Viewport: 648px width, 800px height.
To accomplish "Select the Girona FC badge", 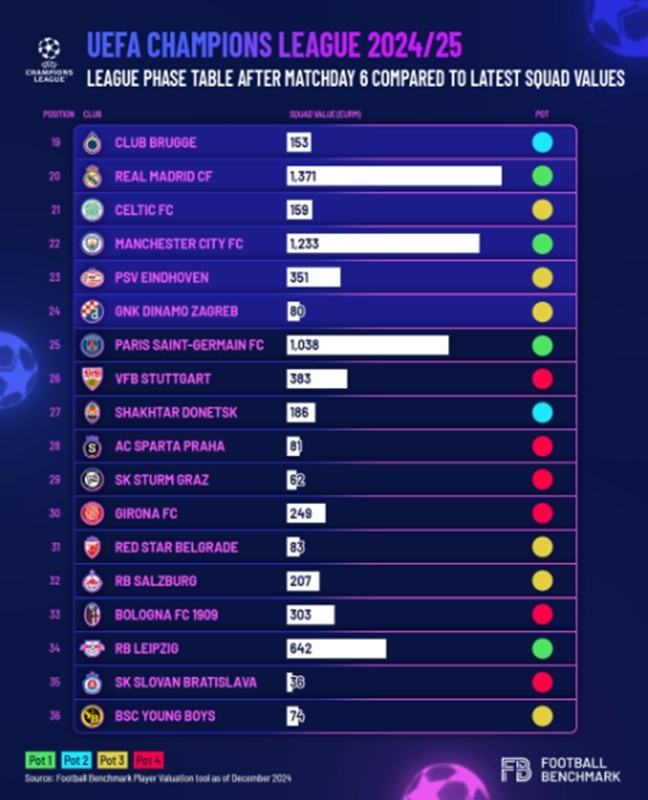I will click(x=92, y=514).
